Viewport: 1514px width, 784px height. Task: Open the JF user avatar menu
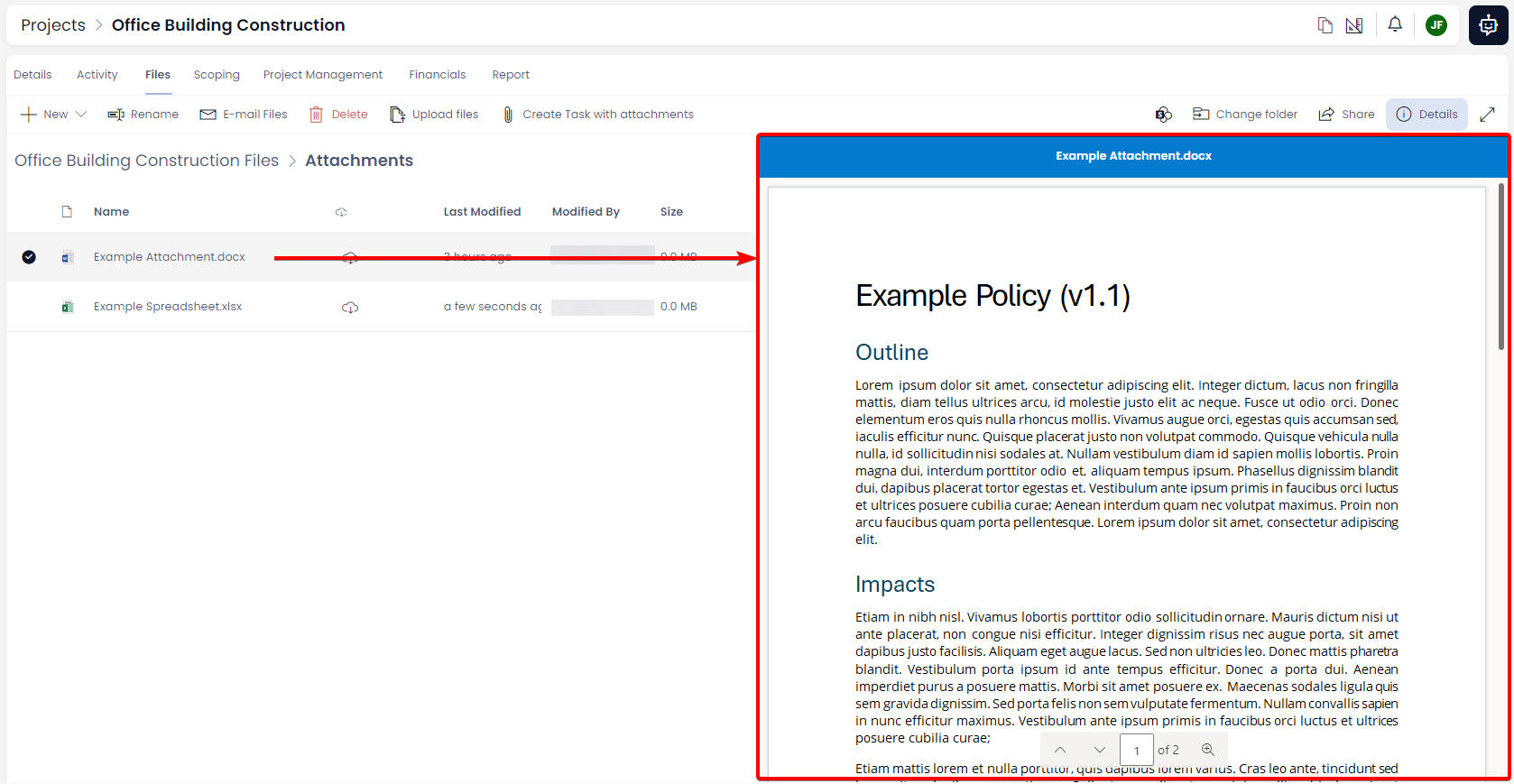1436,25
